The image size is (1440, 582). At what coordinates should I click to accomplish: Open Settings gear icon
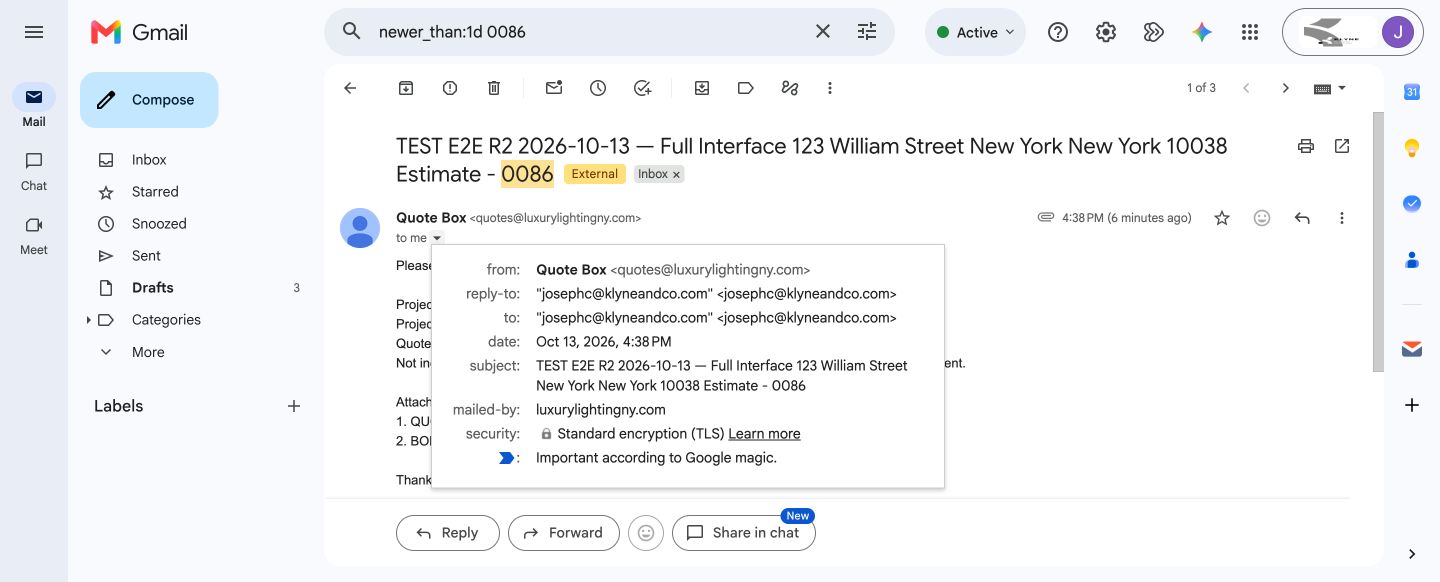tap(1106, 32)
